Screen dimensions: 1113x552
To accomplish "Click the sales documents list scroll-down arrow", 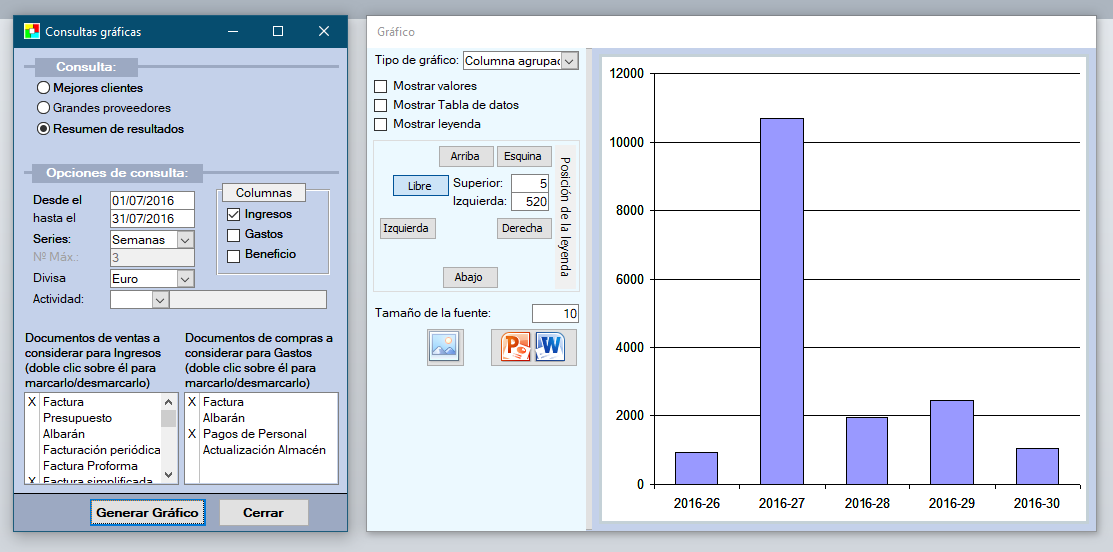I will 169,475.
